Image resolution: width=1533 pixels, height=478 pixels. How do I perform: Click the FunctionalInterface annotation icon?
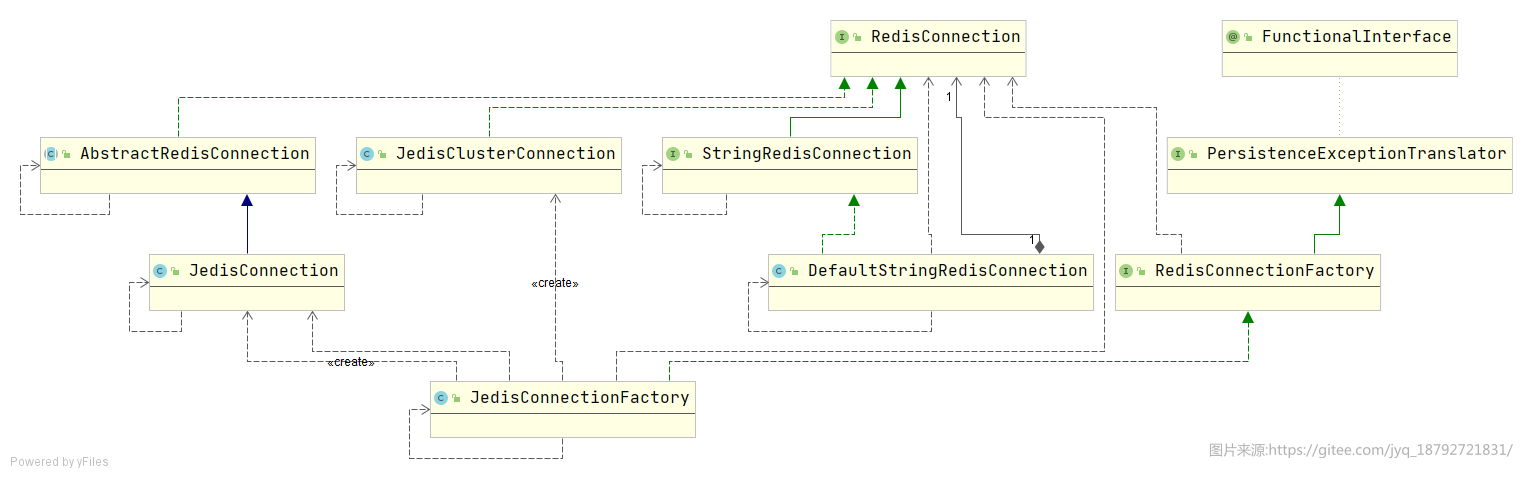click(x=1232, y=37)
